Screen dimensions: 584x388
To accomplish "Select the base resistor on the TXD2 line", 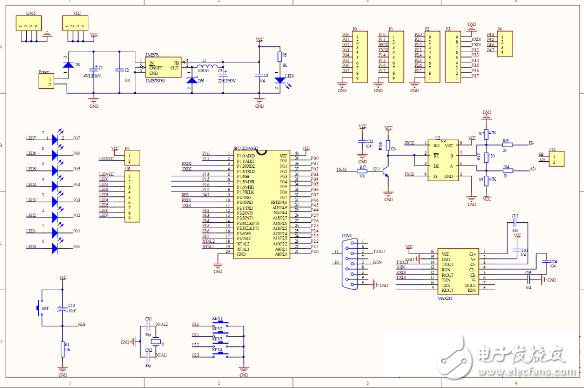I will [362, 171].
